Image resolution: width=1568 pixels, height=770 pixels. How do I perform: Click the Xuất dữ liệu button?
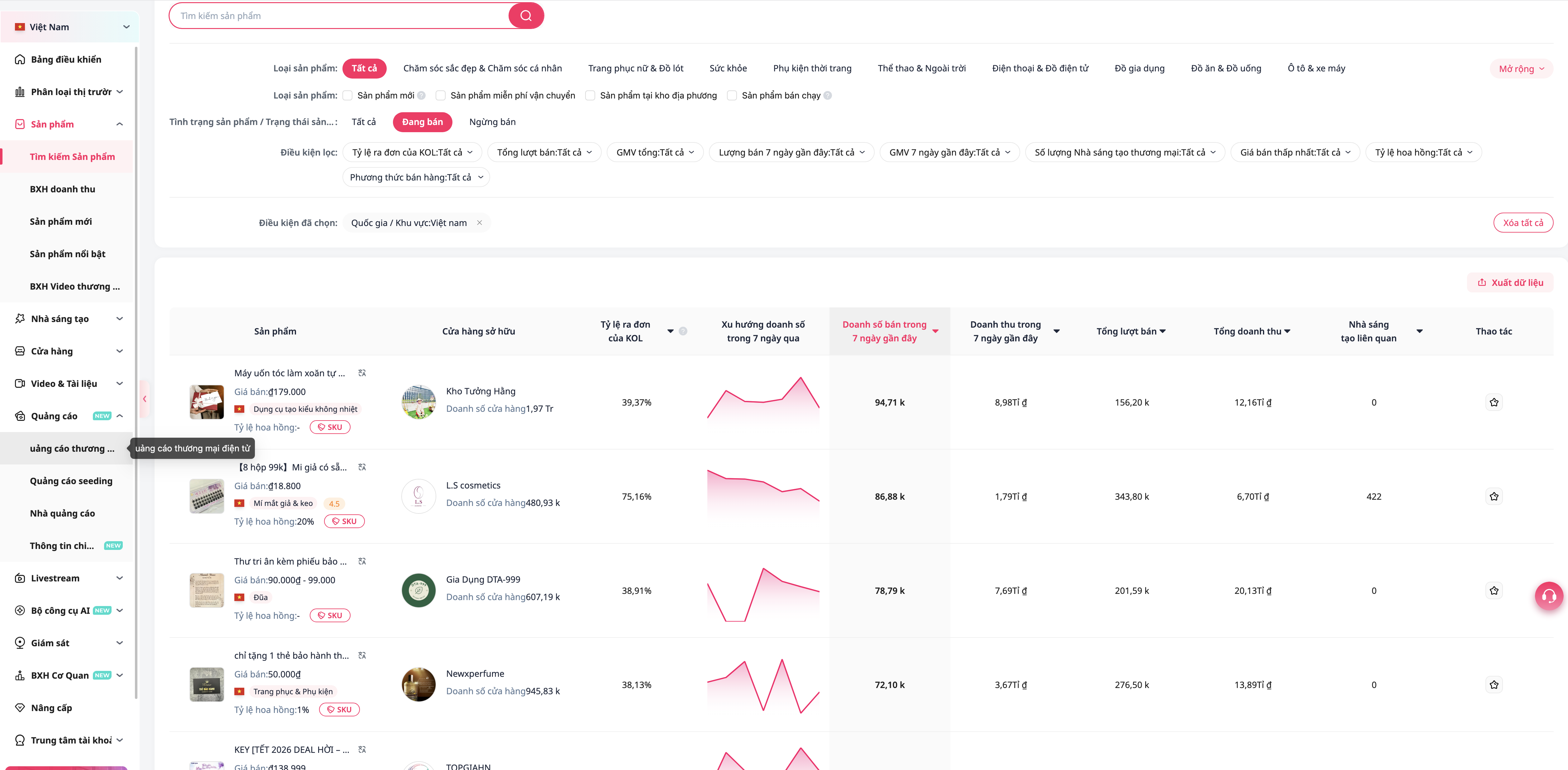(x=1509, y=283)
